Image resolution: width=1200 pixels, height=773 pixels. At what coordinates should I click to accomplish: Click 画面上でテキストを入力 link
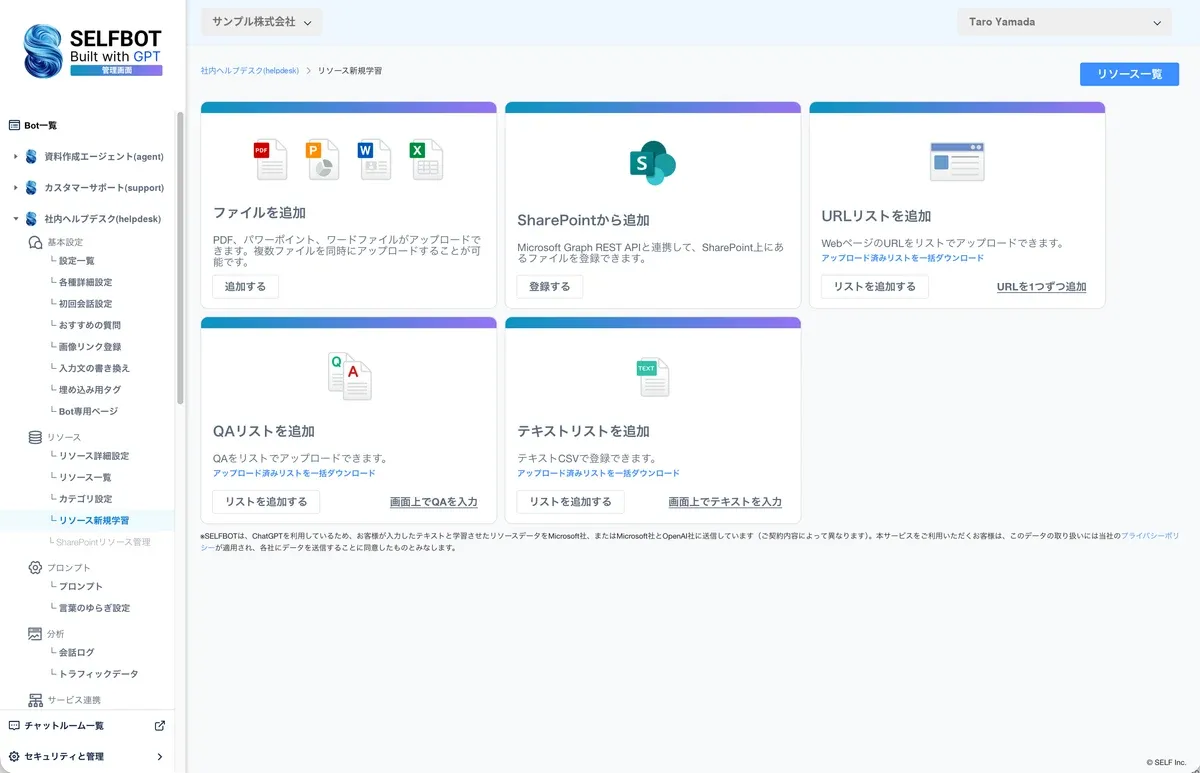click(x=725, y=502)
